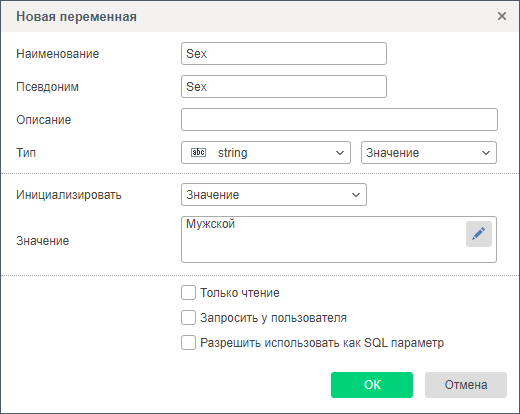Select the empty Описание field
Viewport: 520px width, 414px height.
pyautogui.click(x=339, y=119)
